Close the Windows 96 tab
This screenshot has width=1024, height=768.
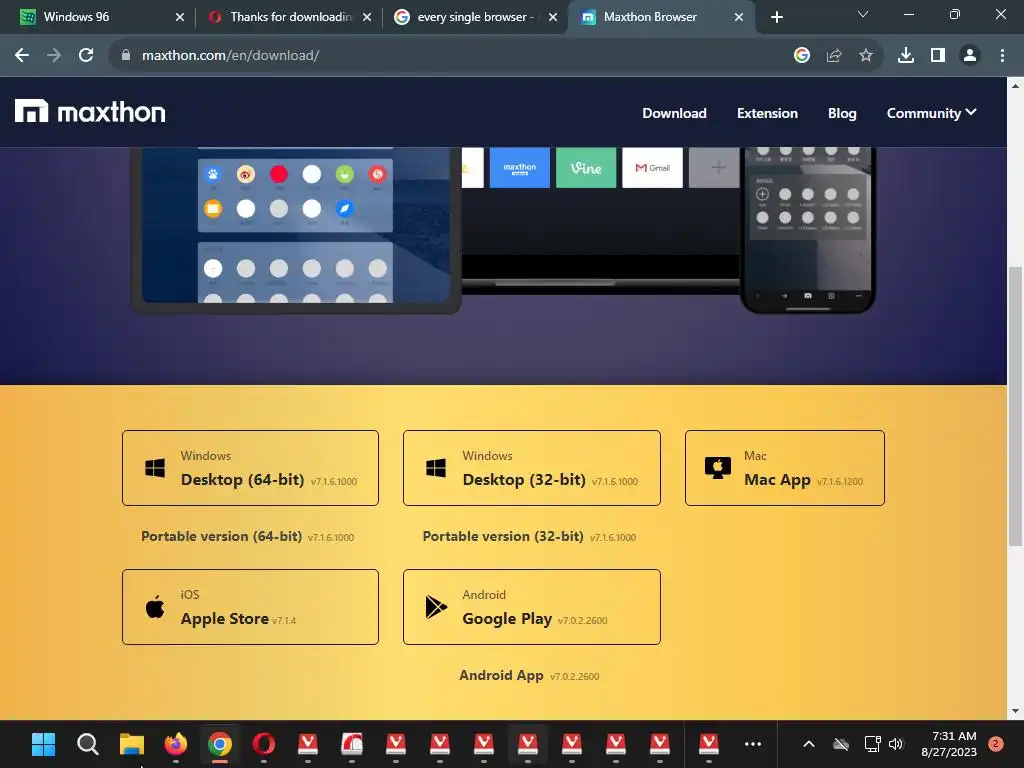coord(180,17)
